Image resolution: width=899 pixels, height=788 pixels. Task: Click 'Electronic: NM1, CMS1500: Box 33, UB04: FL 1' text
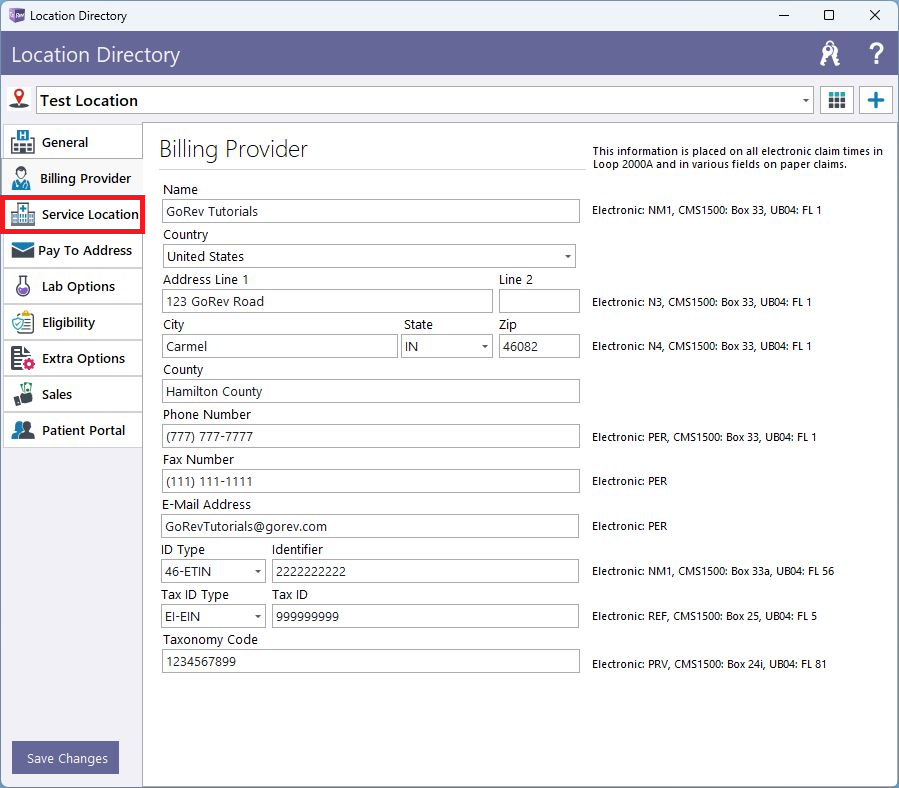pyautogui.click(x=706, y=210)
